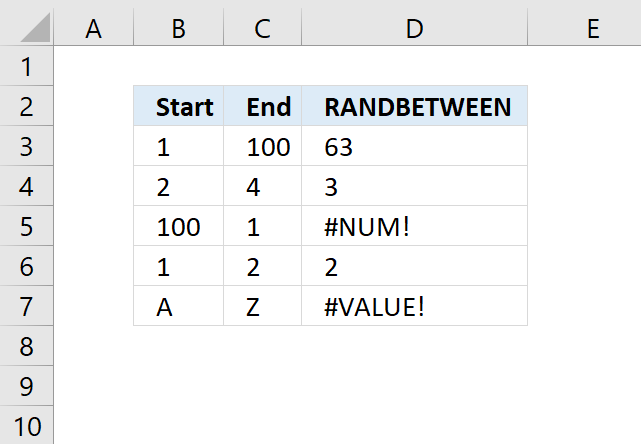Click the select-all corner triangle

pyautogui.click(x=36, y=28)
